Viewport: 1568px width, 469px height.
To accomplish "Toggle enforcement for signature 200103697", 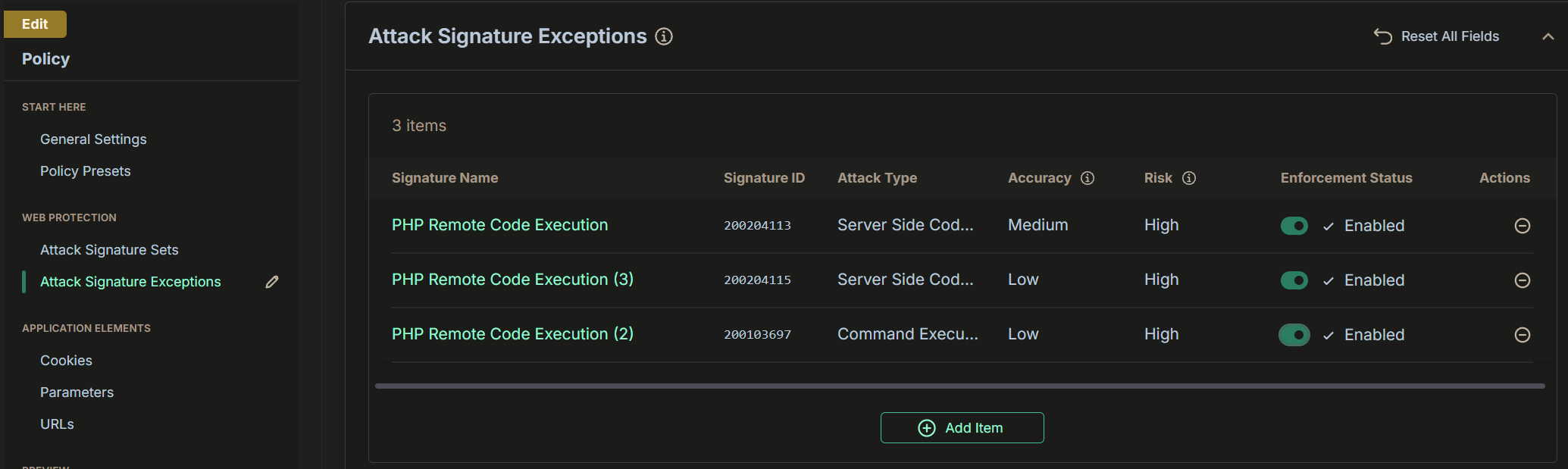I will pyautogui.click(x=1294, y=335).
